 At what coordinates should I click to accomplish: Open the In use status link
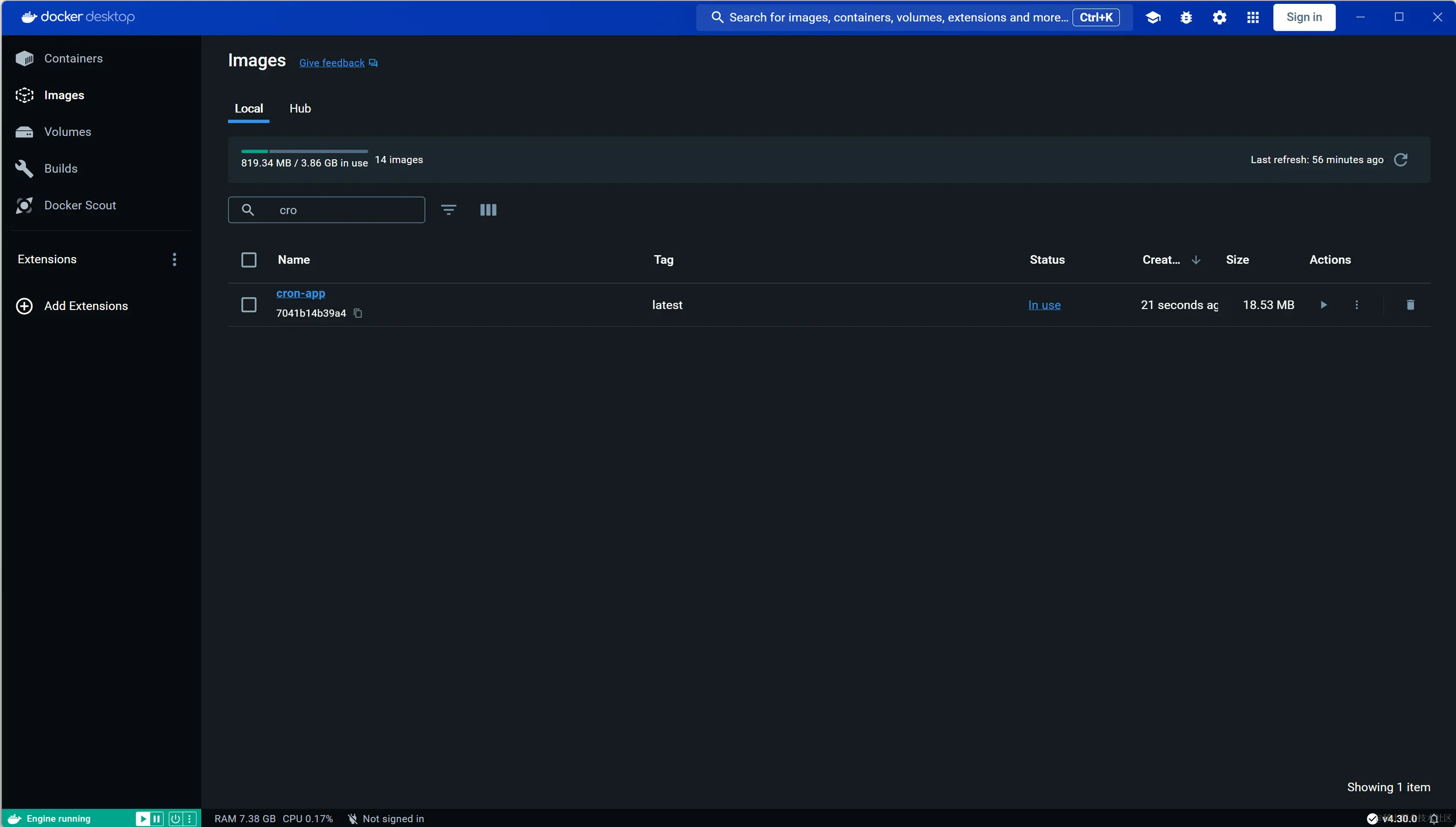pos(1044,305)
